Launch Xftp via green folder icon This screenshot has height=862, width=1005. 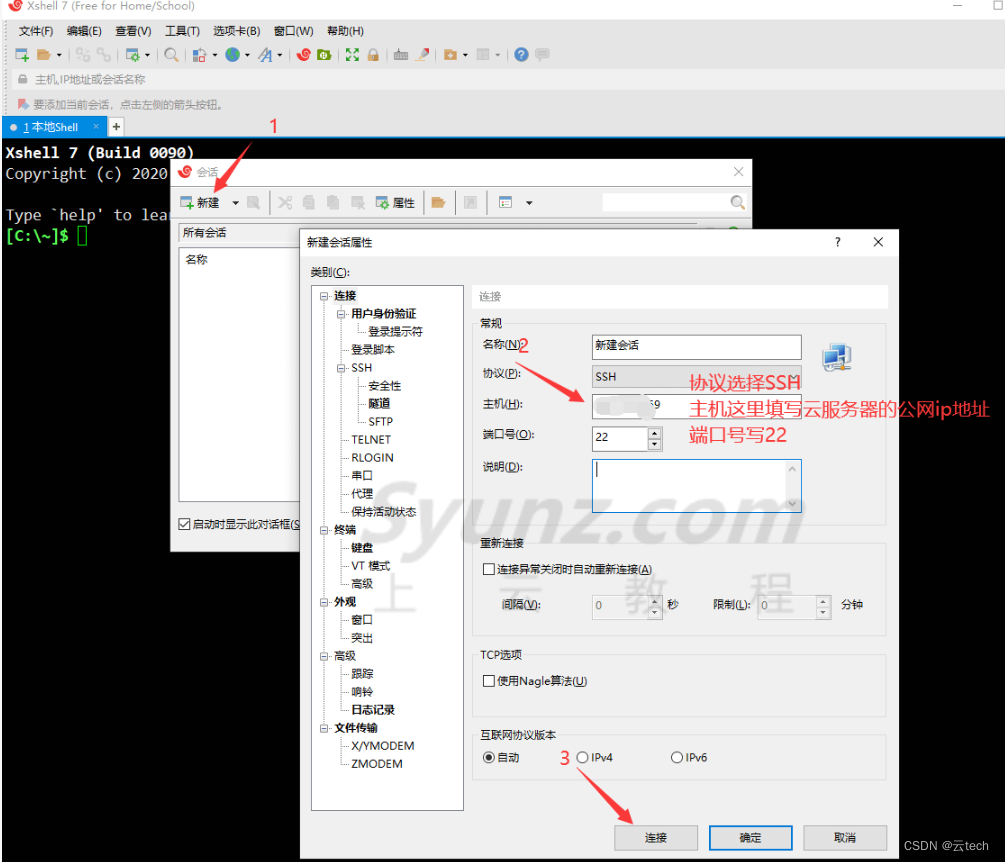pyautogui.click(x=324, y=55)
